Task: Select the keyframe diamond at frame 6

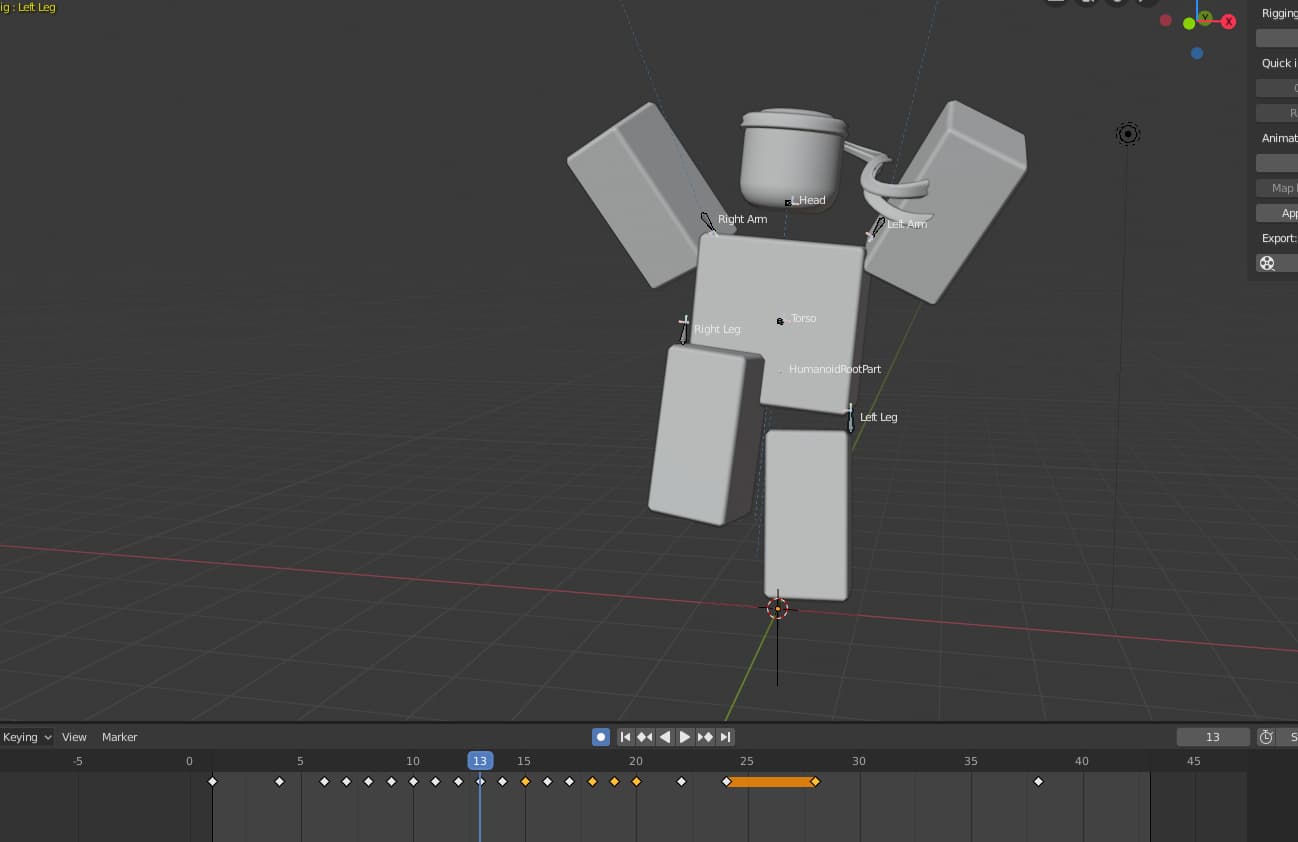Action: [x=324, y=781]
